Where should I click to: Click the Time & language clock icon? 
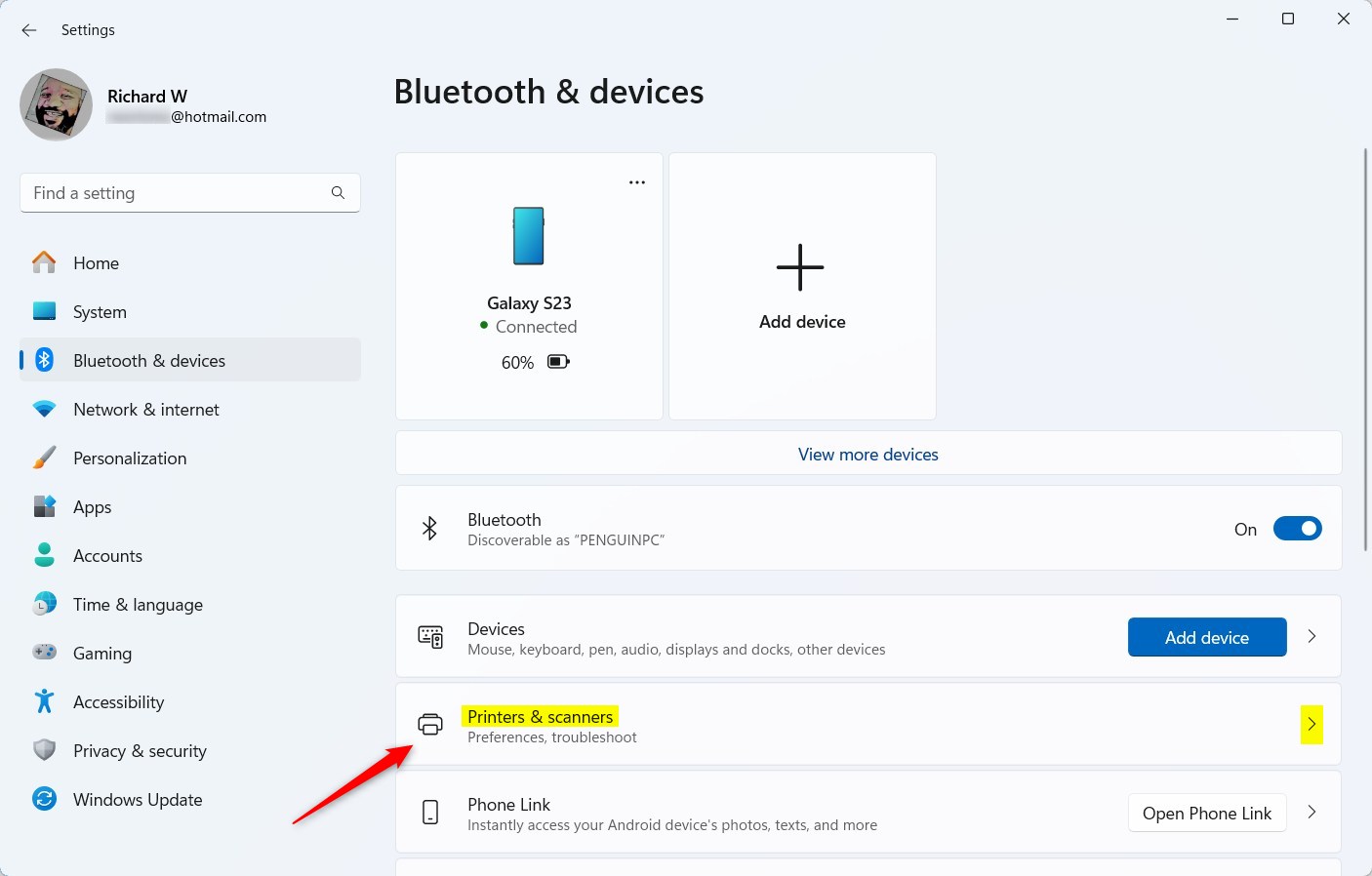coord(45,604)
